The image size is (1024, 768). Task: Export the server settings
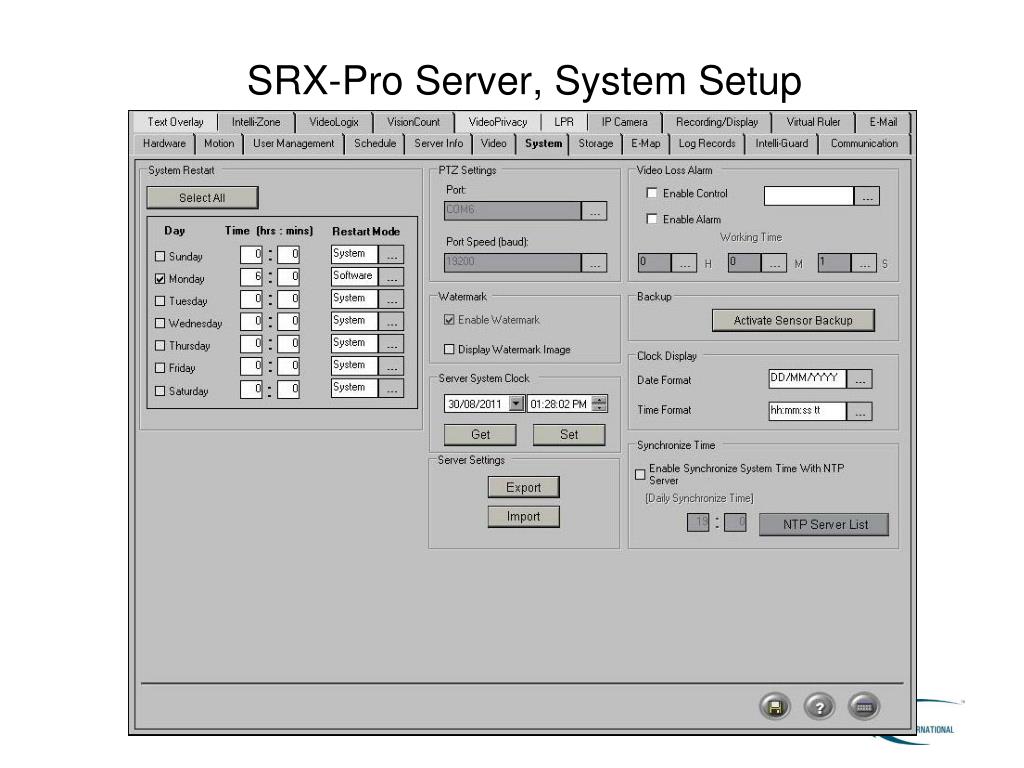pyautogui.click(x=523, y=487)
